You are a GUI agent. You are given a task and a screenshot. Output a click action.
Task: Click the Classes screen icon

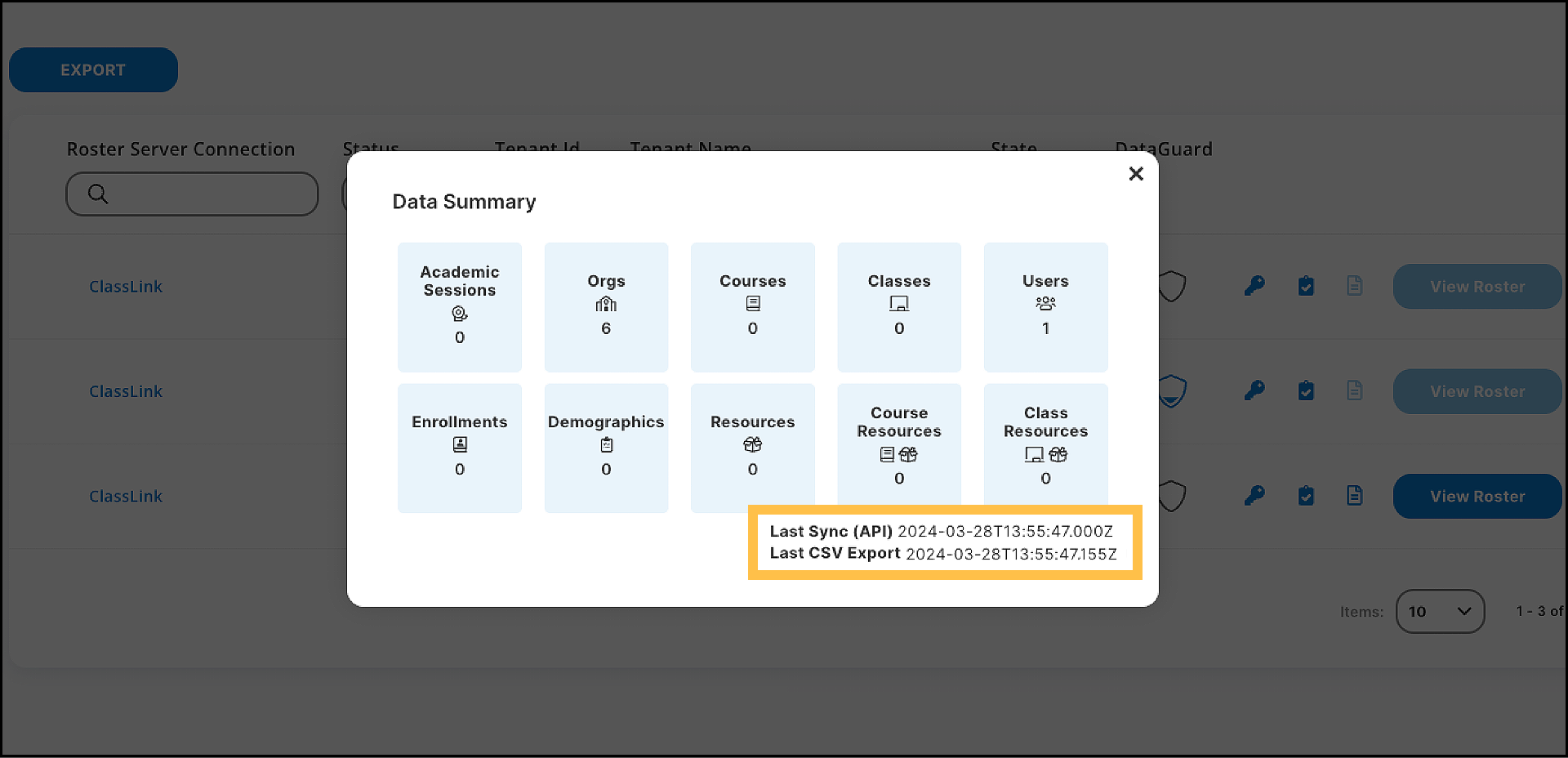click(899, 304)
